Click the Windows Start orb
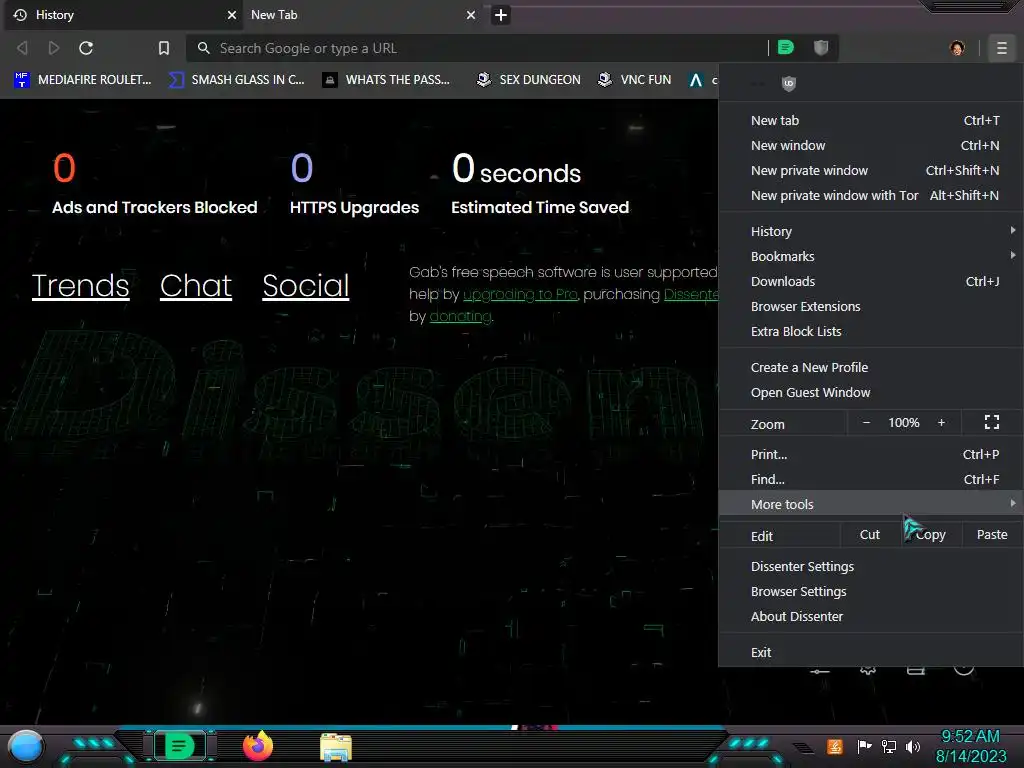The image size is (1024, 768). pos(25,746)
